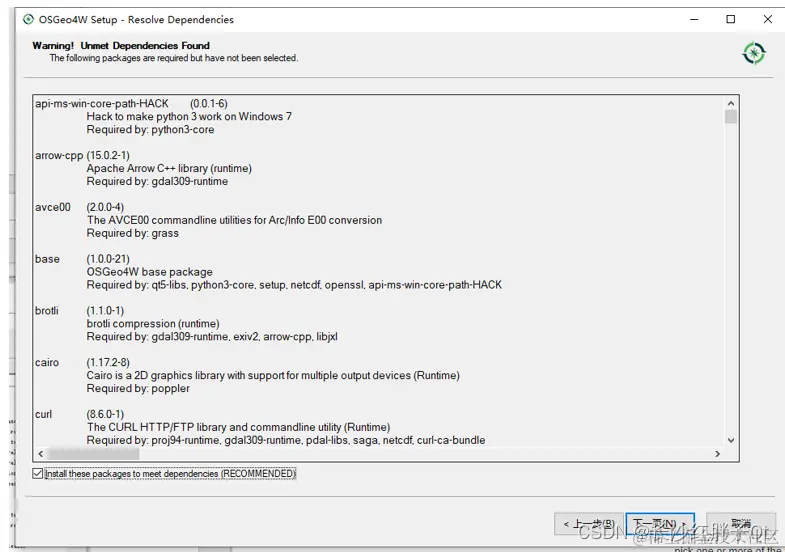
Task: Click 'Required by: gdal309-runtime' under arrow-cpp
Action: point(157,182)
